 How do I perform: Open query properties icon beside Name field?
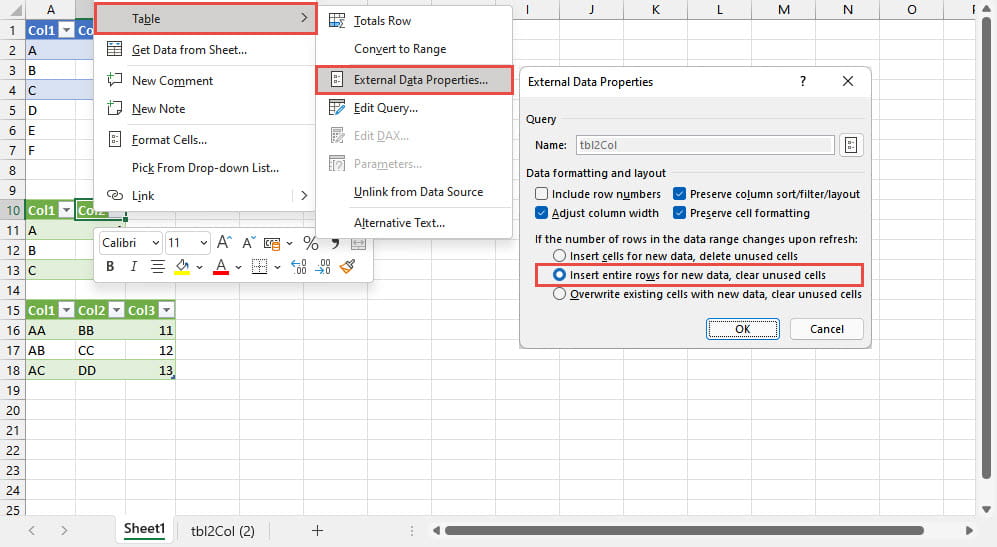coord(851,145)
